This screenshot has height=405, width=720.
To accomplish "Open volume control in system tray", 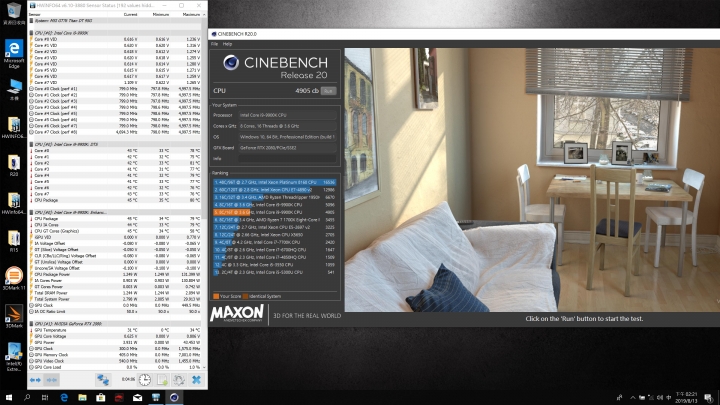I will pos(660,398).
